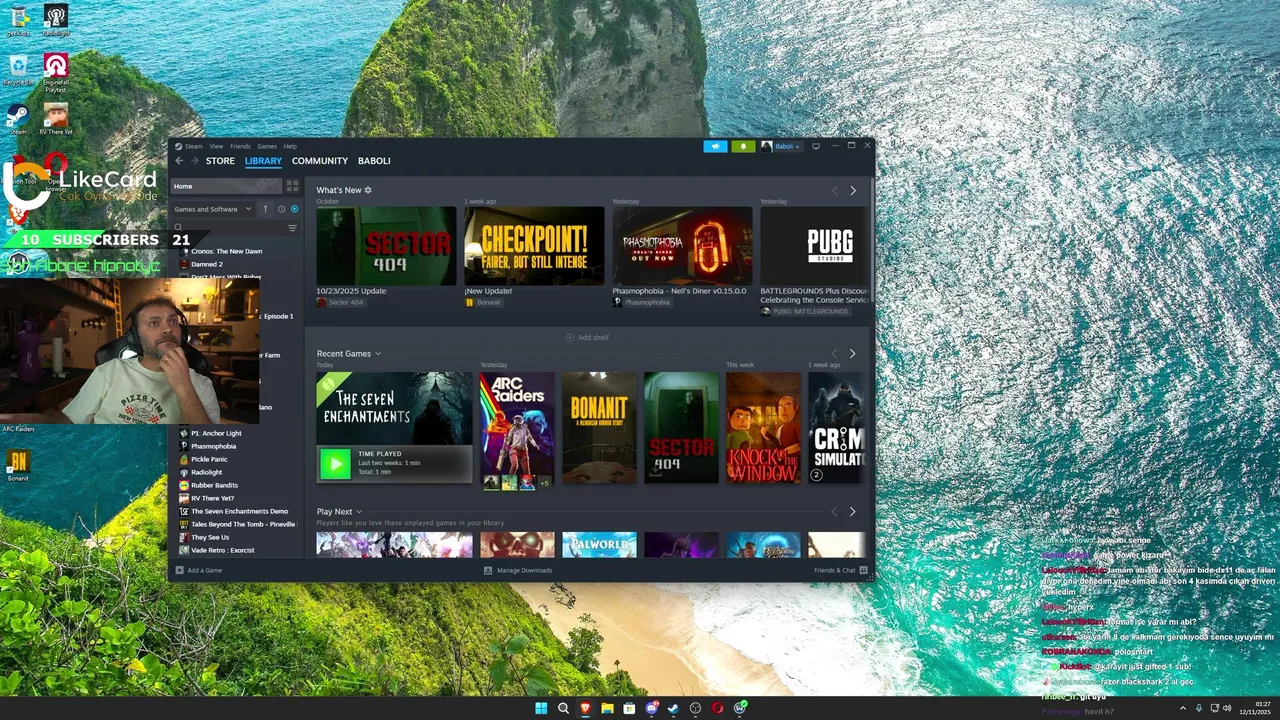The width and height of the screenshot is (1280, 720).
Task: Open the Friends menu
Action: tap(240, 146)
